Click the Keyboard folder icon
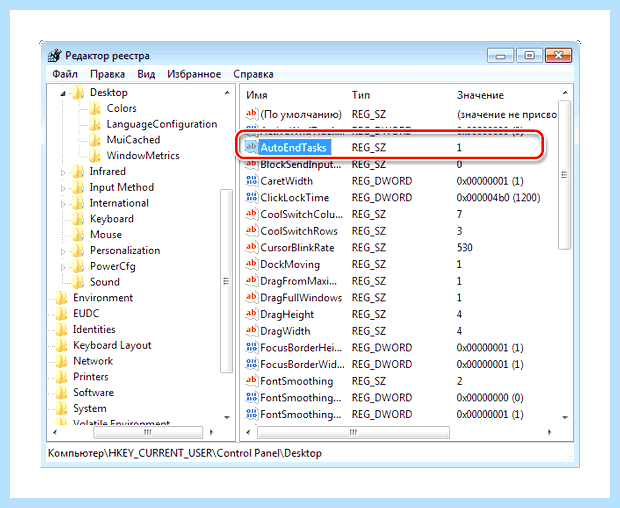Image resolution: width=620 pixels, height=508 pixels. click(78, 219)
